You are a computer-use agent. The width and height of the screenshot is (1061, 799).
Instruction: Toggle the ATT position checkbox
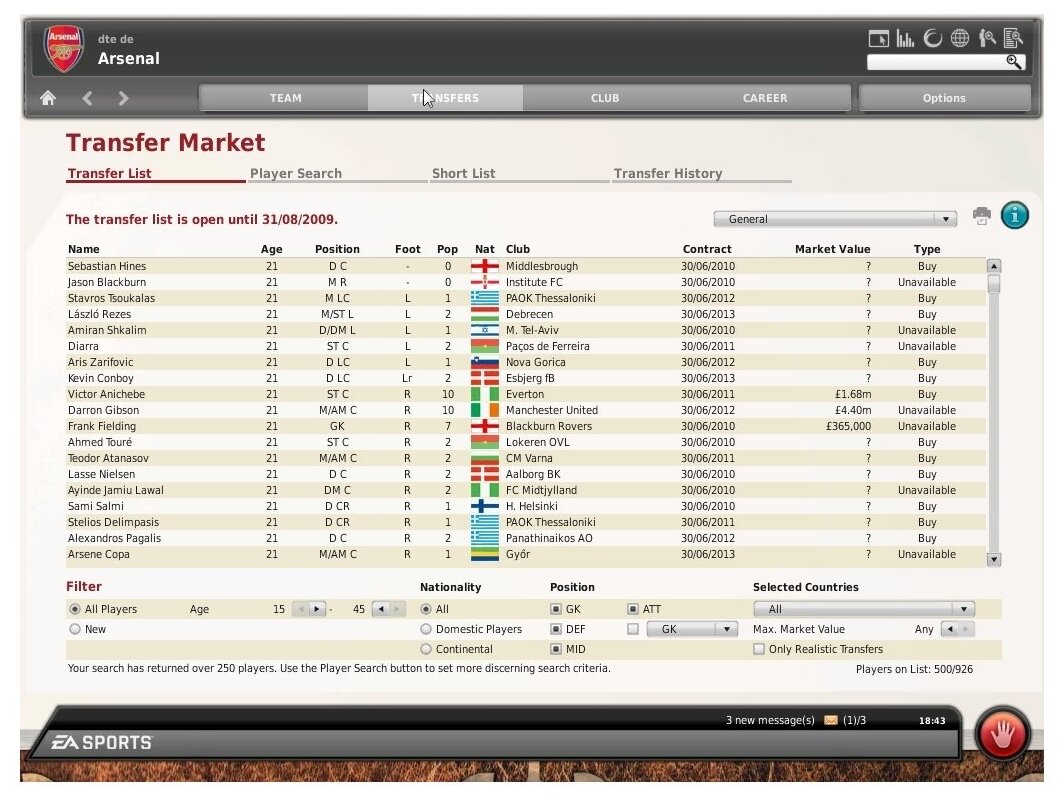tap(633, 609)
